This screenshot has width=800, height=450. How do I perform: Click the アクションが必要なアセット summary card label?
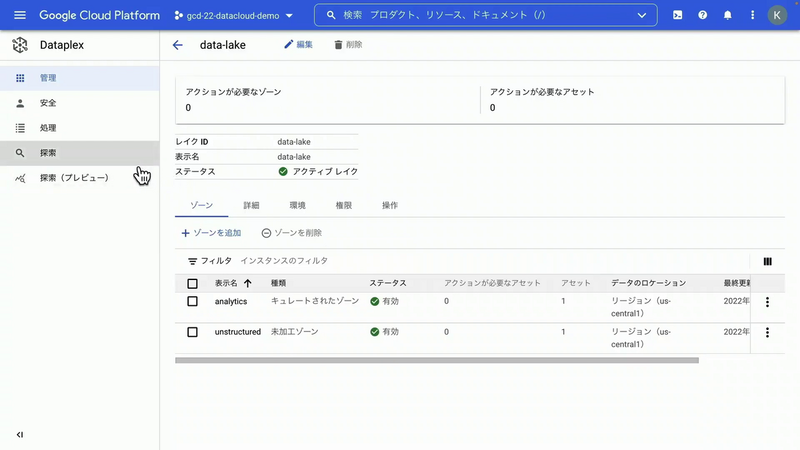(542, 92)
